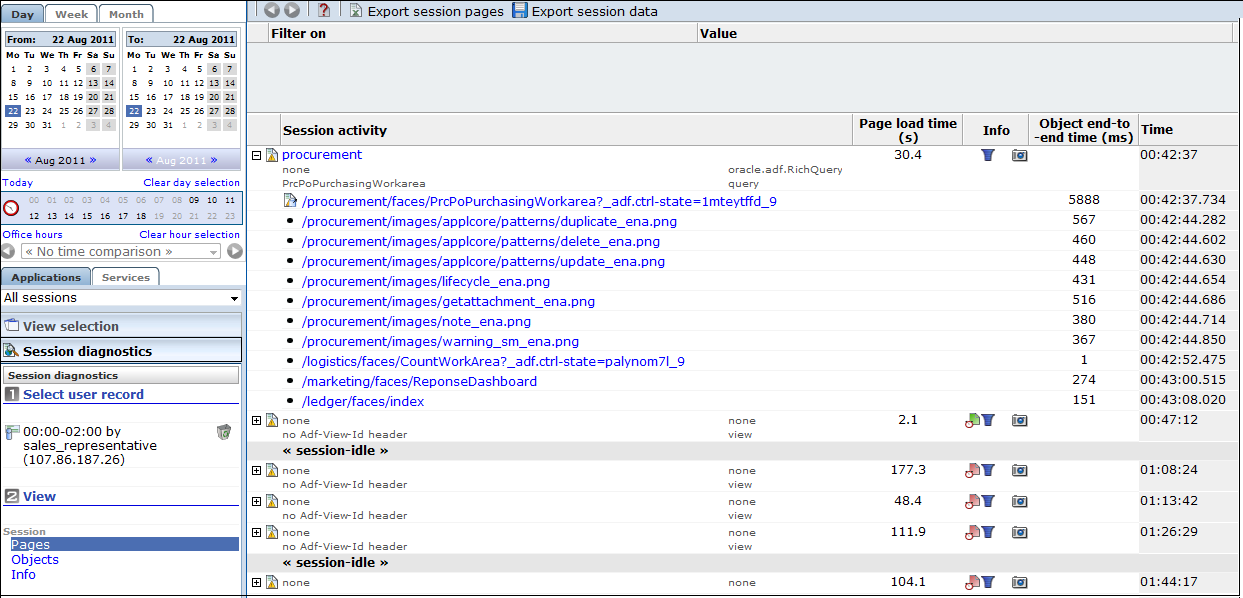This screenshot has width=1243, height=598.
Task: Open the red question mark help icon
Action: pos(324,10)
